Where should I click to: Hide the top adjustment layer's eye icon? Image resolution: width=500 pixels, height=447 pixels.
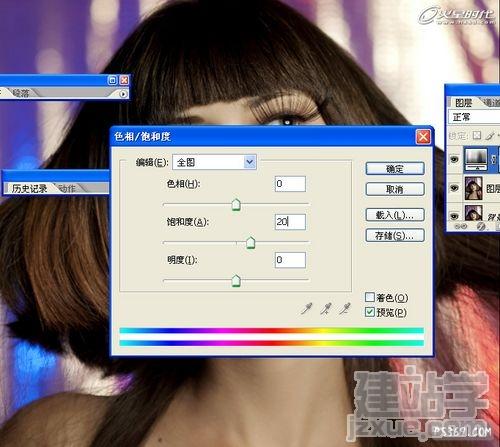coord(454,159)
